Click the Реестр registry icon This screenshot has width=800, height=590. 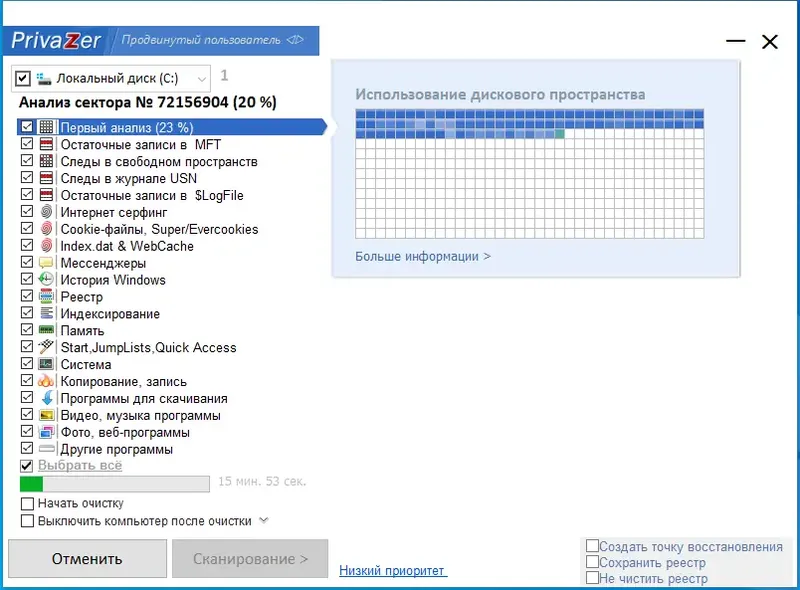click(46, 296)
